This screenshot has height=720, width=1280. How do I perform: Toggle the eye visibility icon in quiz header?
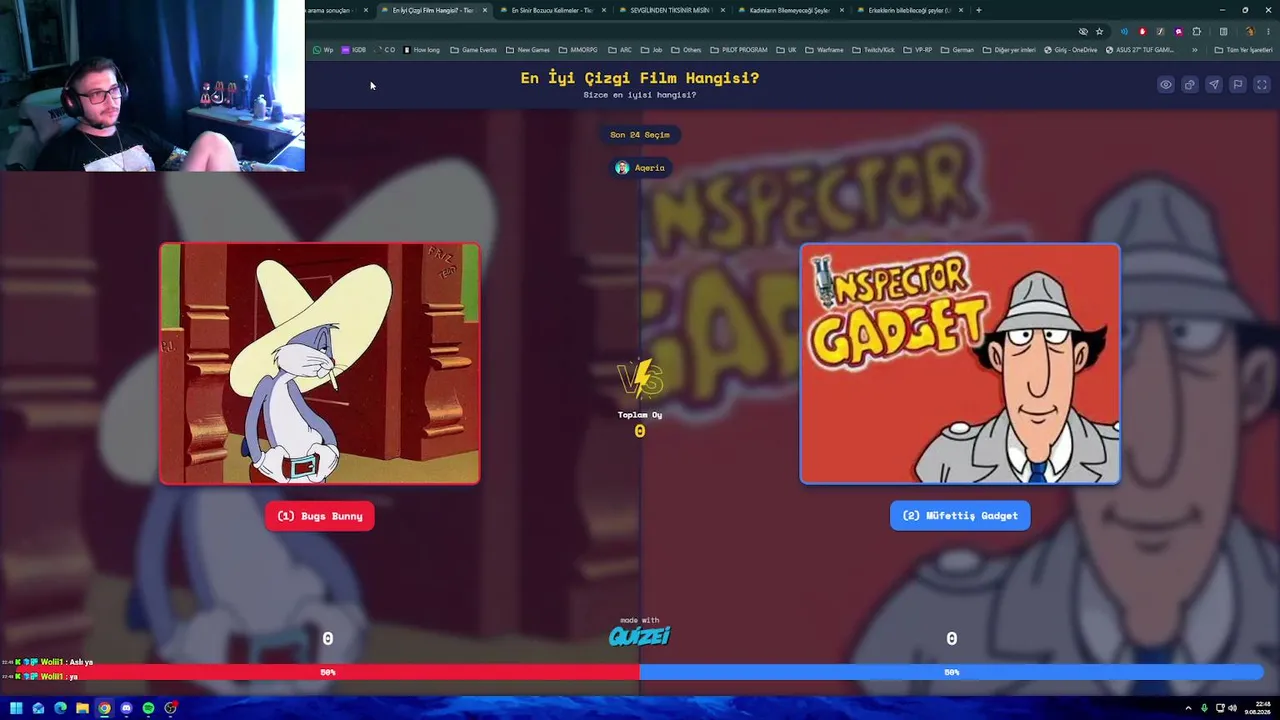pos(1166,85)
